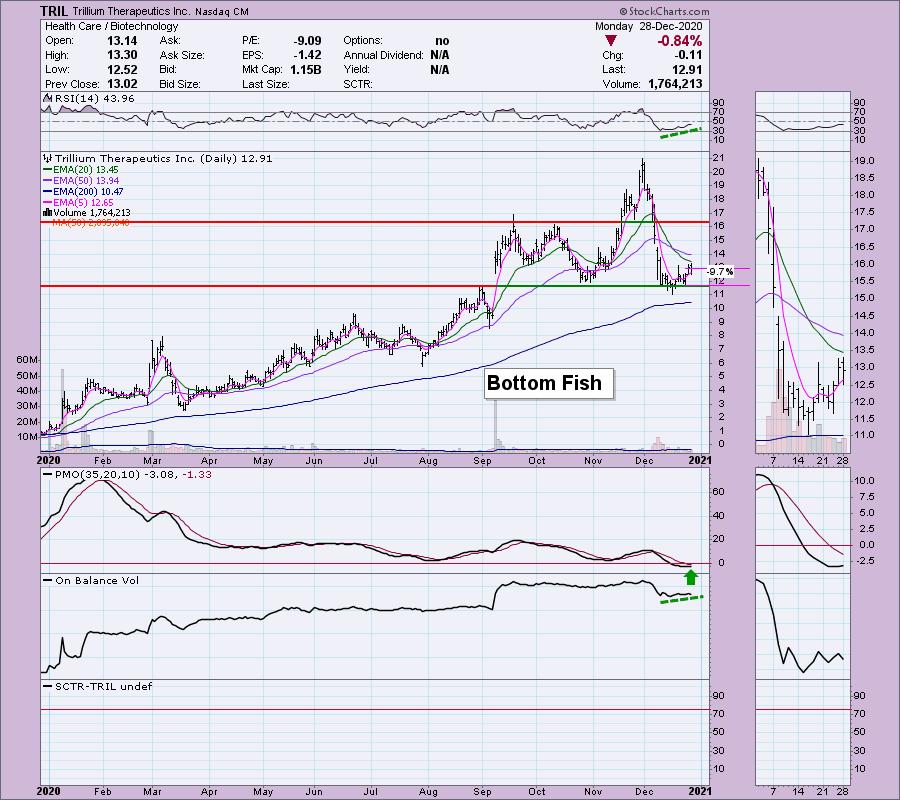Click the Bottom Fish annotation box
The image size is (900, 800).
click(x=549, y=383)
